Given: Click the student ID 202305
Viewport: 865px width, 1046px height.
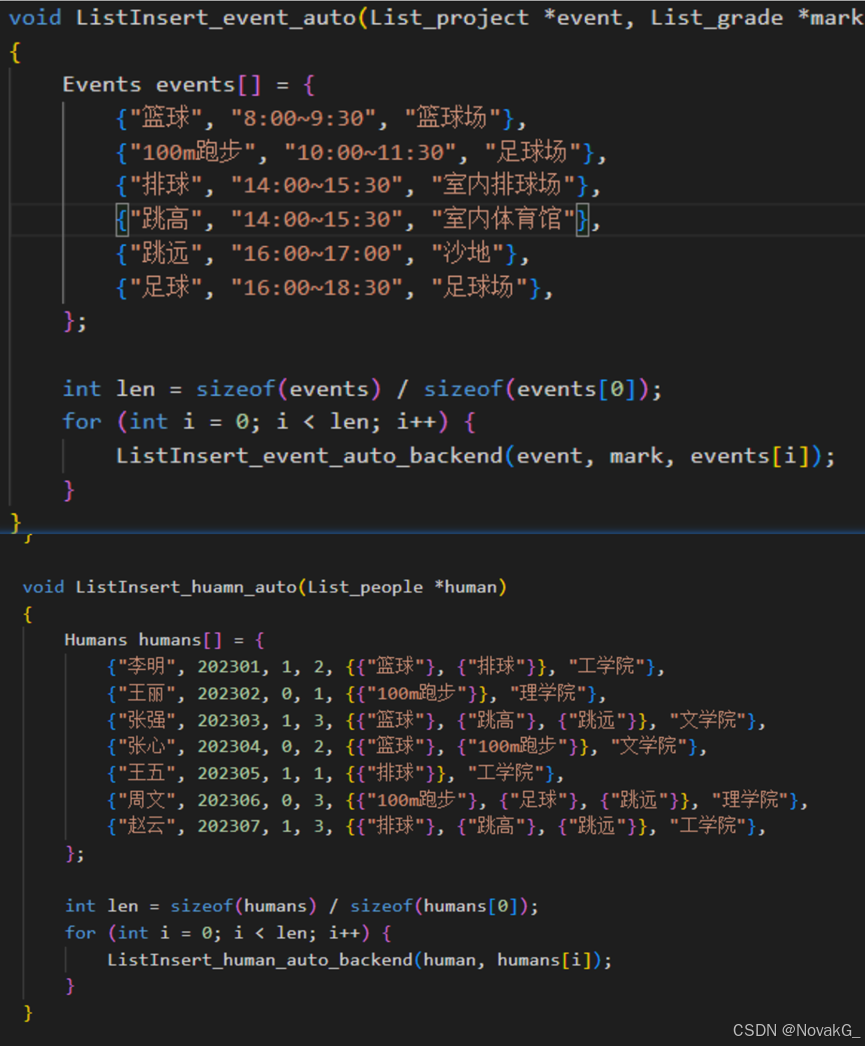Looking at the screenshot, I should (x=229, y=773).
